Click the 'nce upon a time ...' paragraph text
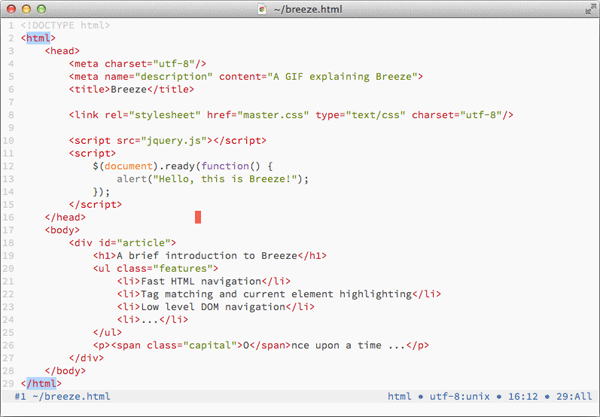 pyautogui.click(x=348, y=345)
